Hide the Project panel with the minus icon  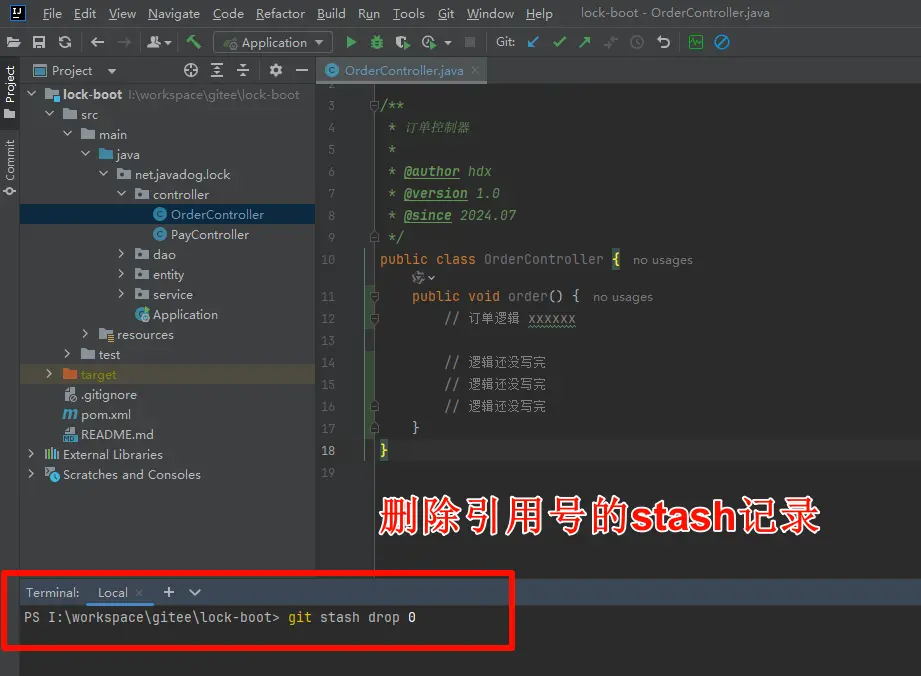[302, 70]
